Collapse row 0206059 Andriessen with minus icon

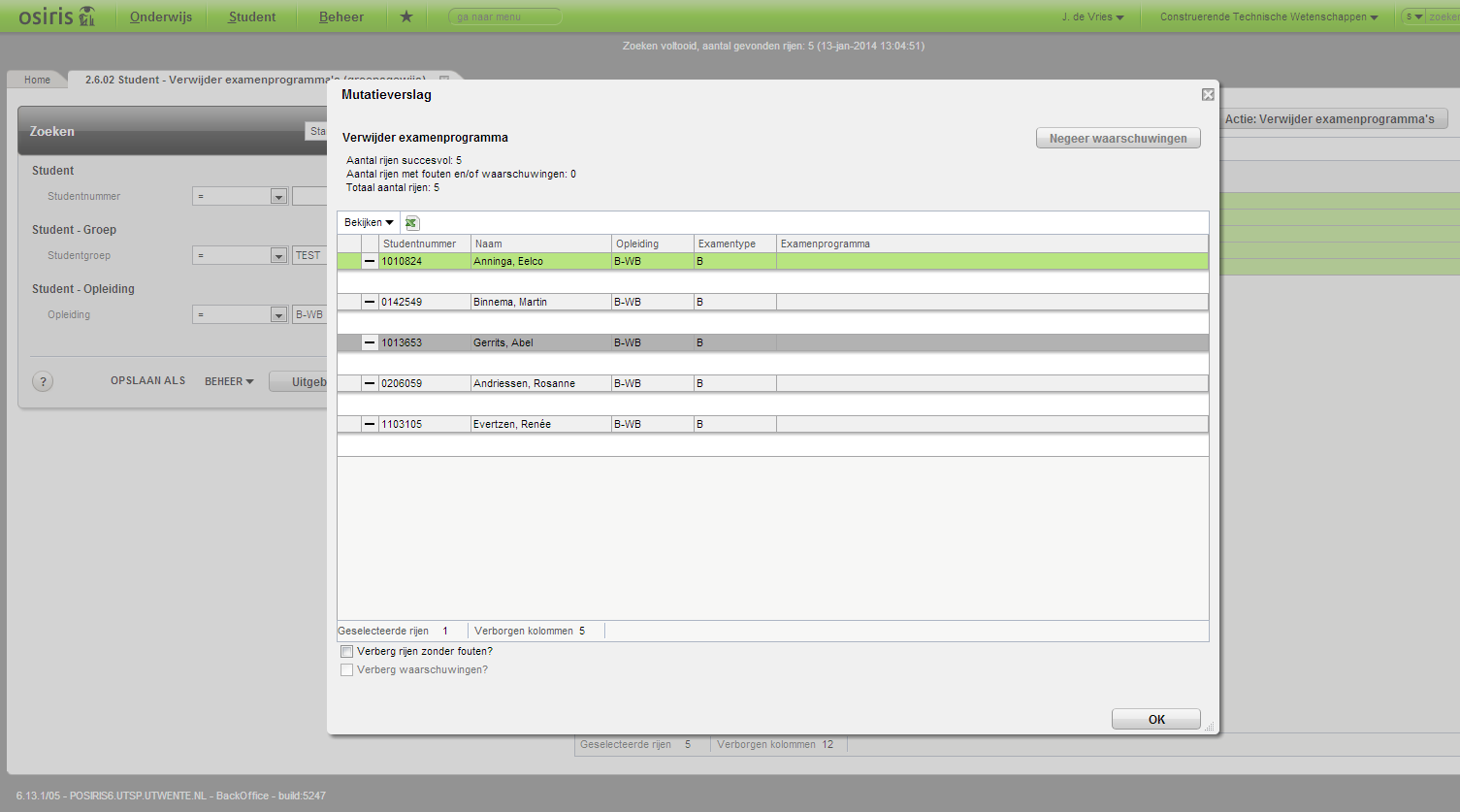click(x=370, y=383)
